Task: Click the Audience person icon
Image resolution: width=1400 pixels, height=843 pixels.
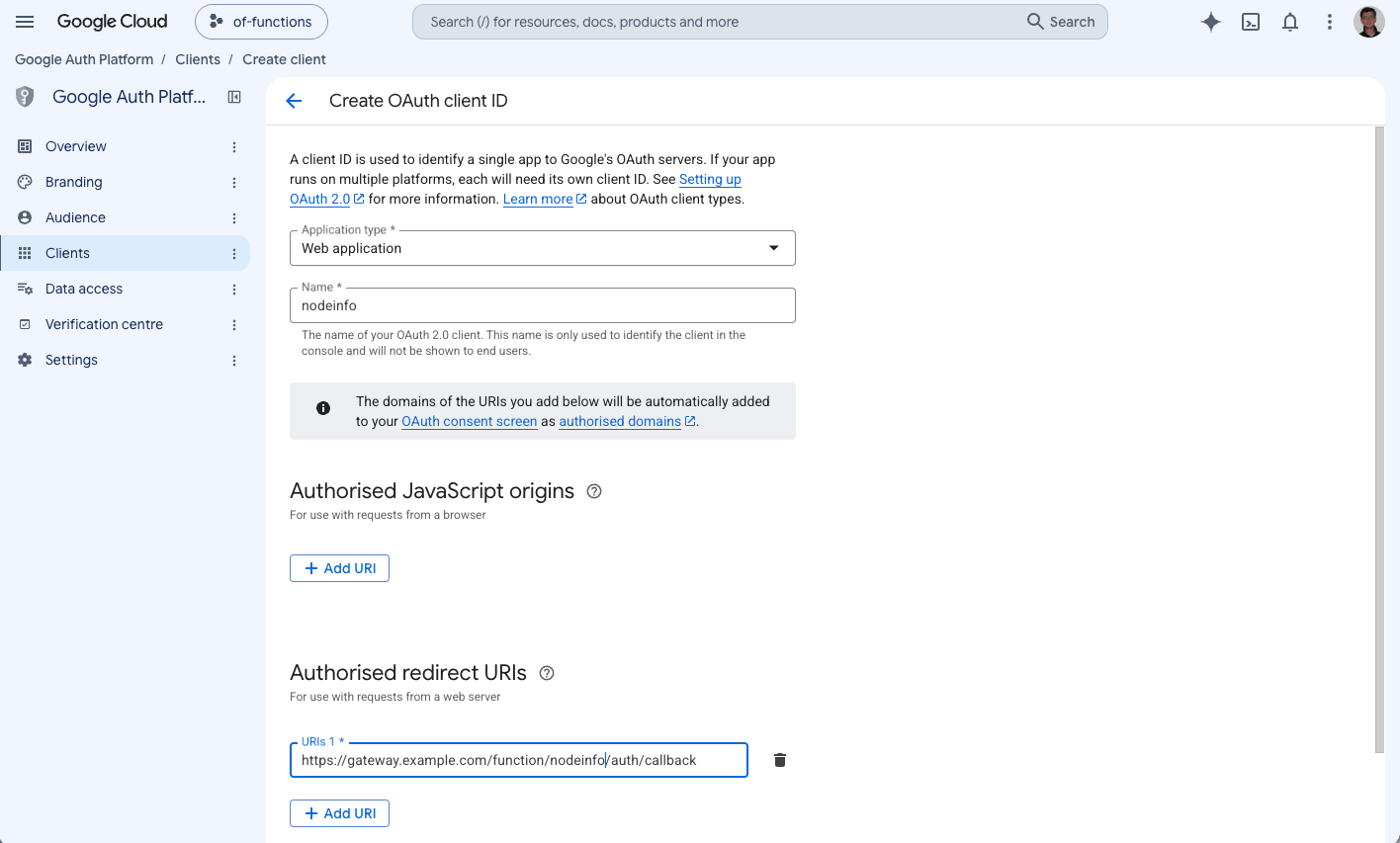Action: 25,217
